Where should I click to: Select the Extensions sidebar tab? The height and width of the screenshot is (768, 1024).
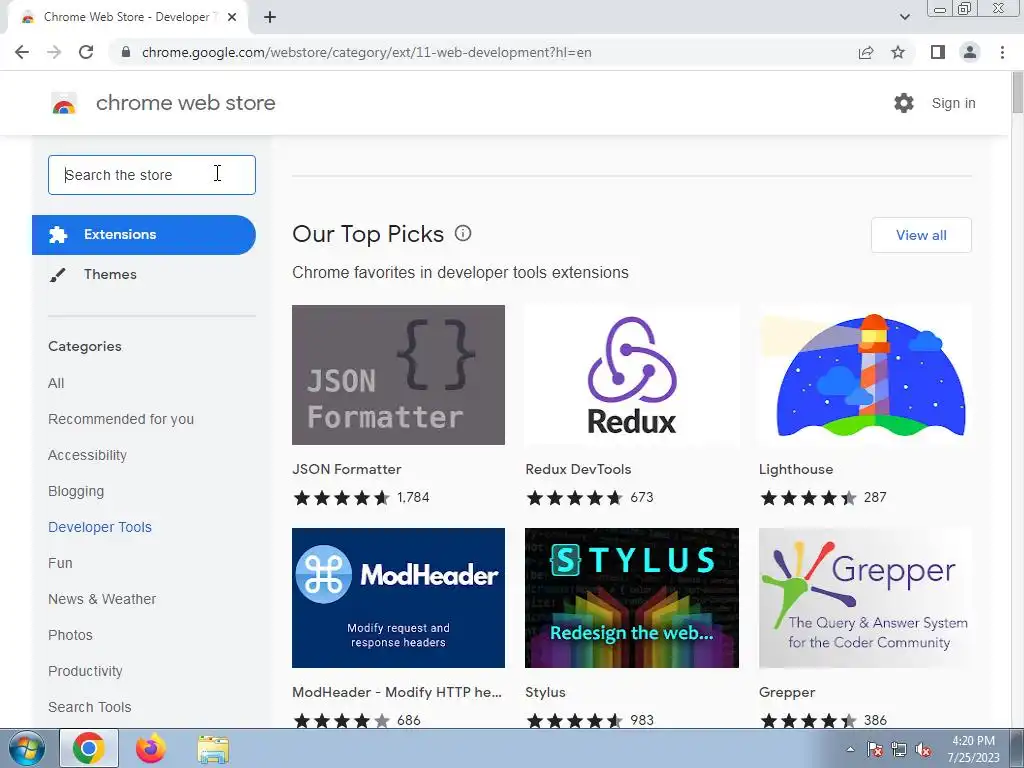click(x=144, y=234)
